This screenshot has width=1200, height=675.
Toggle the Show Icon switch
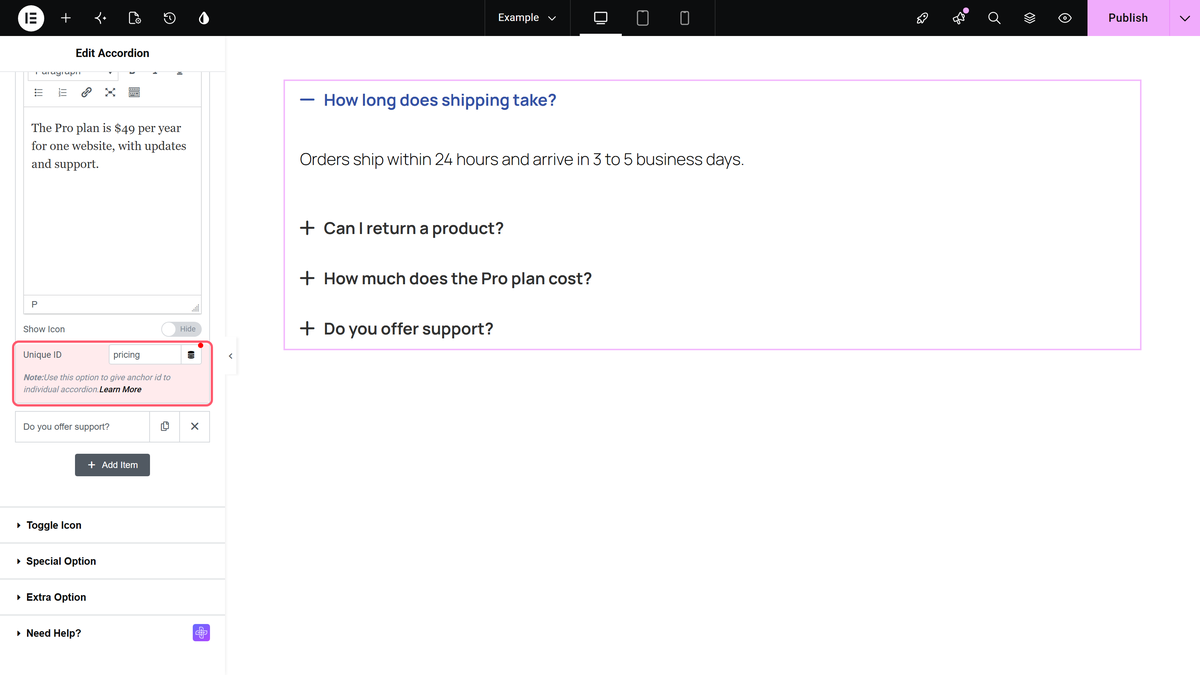[x=181, y=329]
